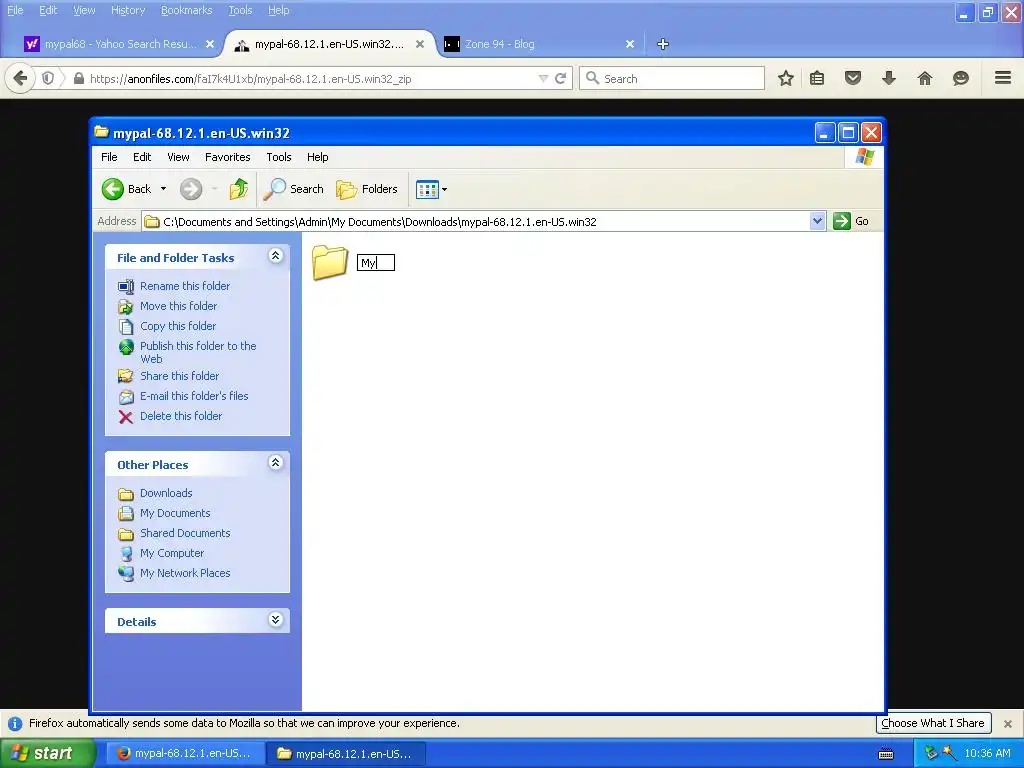Image resolution: width=1024 pixels, height=768 pixels.
Task: Open My Documents in Other Places
Action: click(175, 513)
